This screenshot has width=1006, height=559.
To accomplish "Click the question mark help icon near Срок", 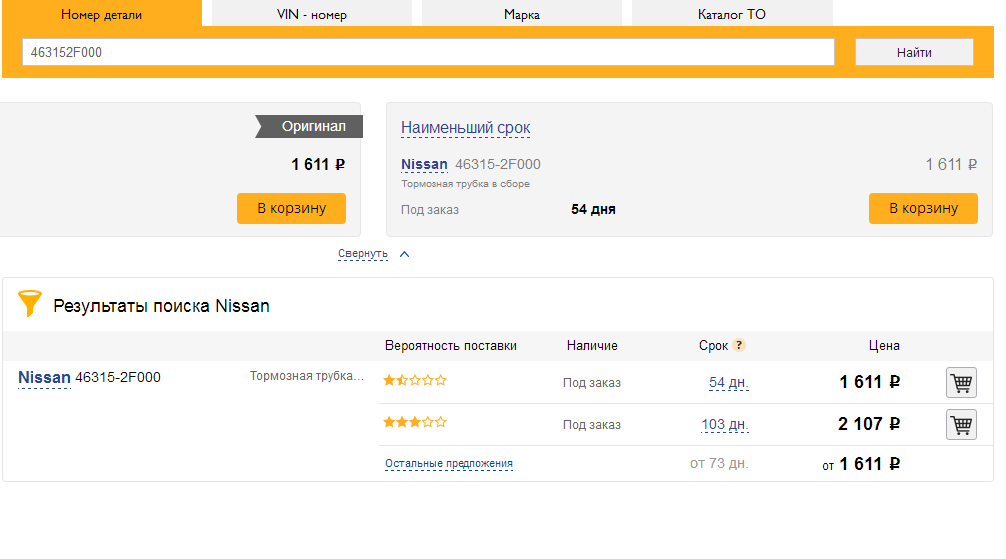I will (x=739, y=345).
